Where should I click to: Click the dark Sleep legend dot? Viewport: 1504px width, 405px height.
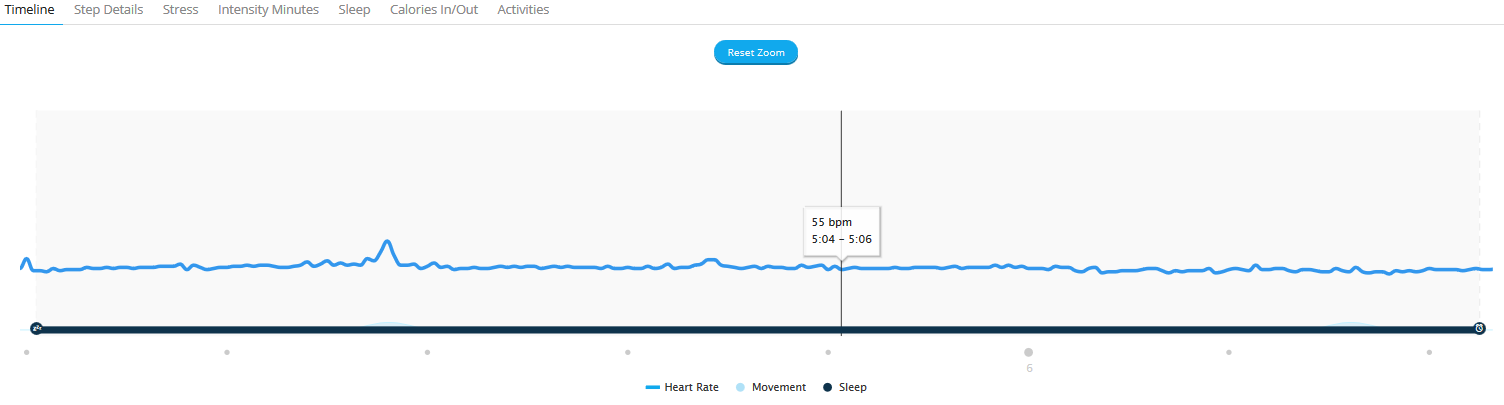pyautogui.click(x=827, y=387)
